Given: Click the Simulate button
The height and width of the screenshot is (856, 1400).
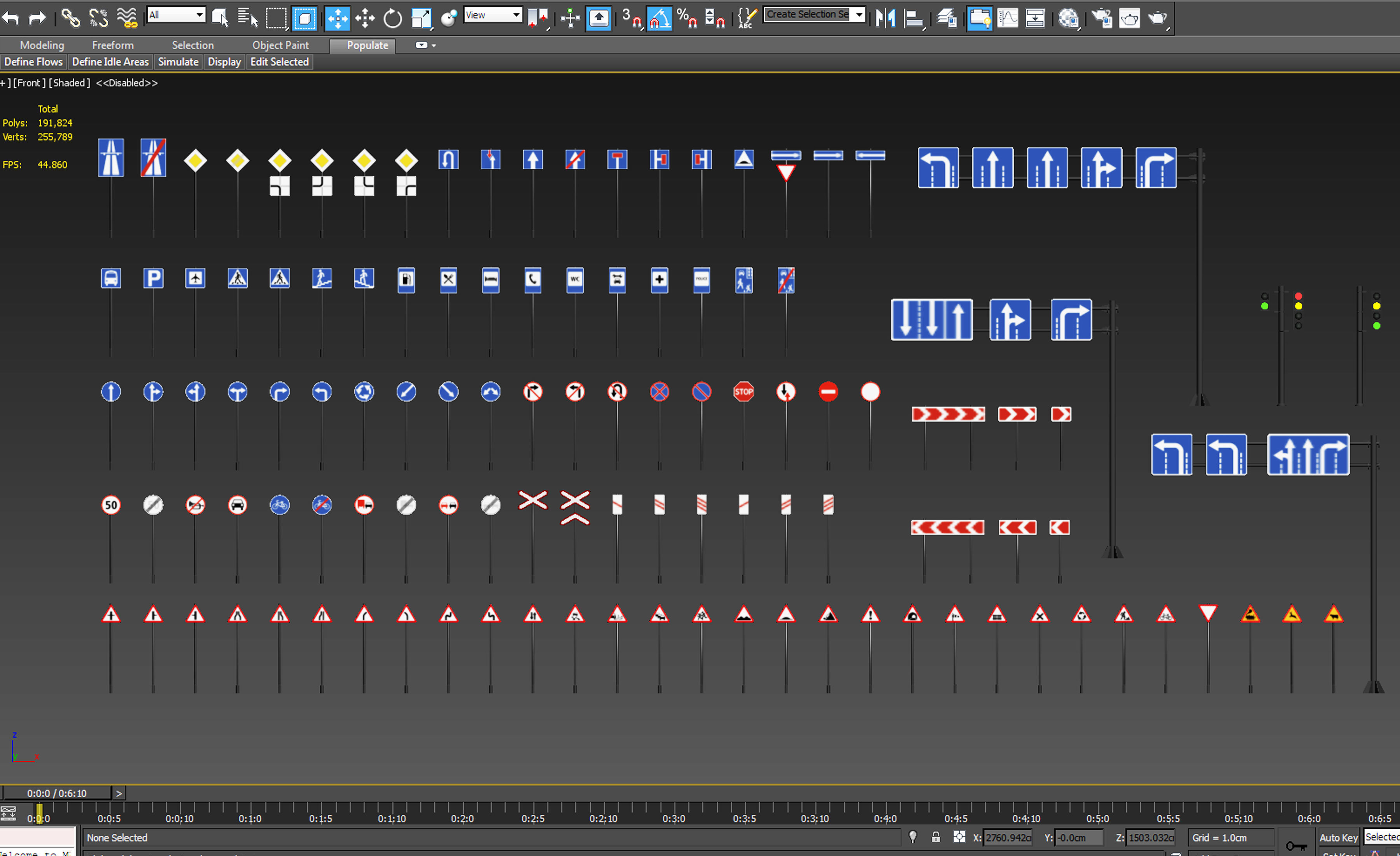Looking at the screenshot, I should 178,61.
